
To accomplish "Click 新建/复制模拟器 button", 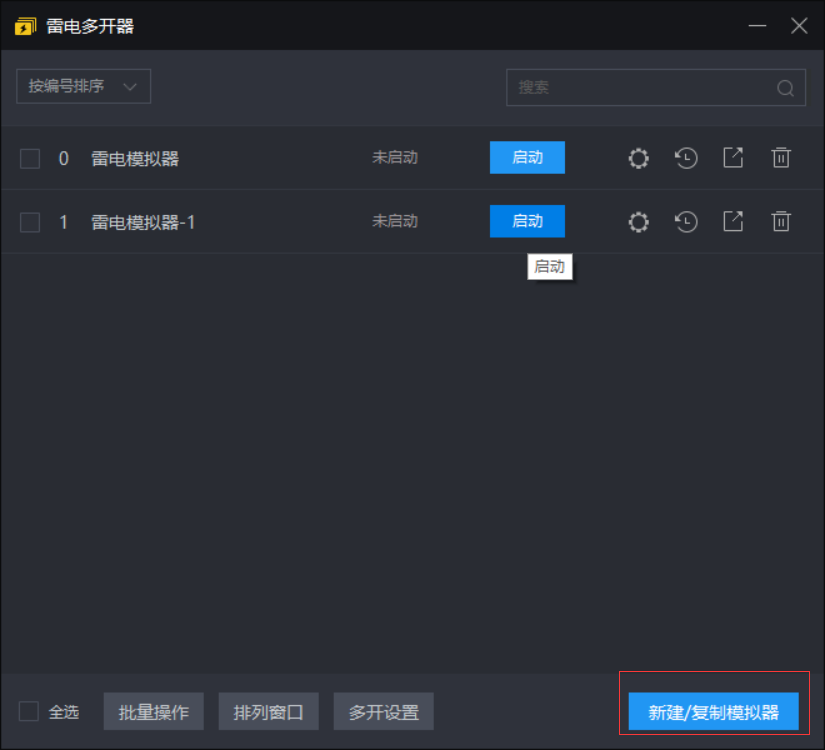I will point(713,712).
